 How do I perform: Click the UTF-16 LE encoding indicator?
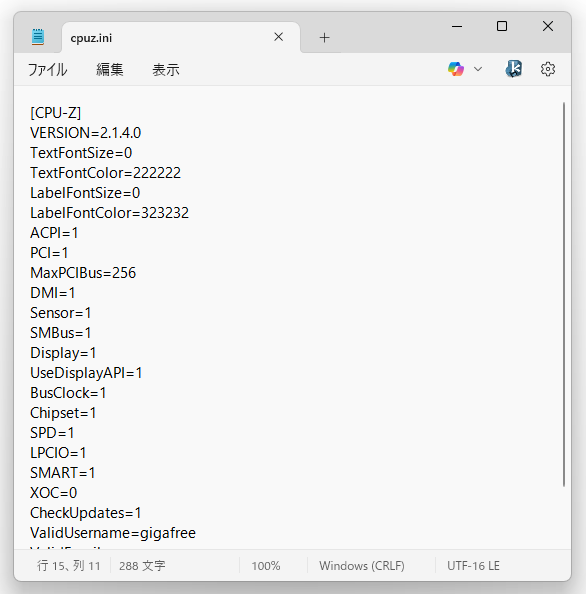click(473, 566)
